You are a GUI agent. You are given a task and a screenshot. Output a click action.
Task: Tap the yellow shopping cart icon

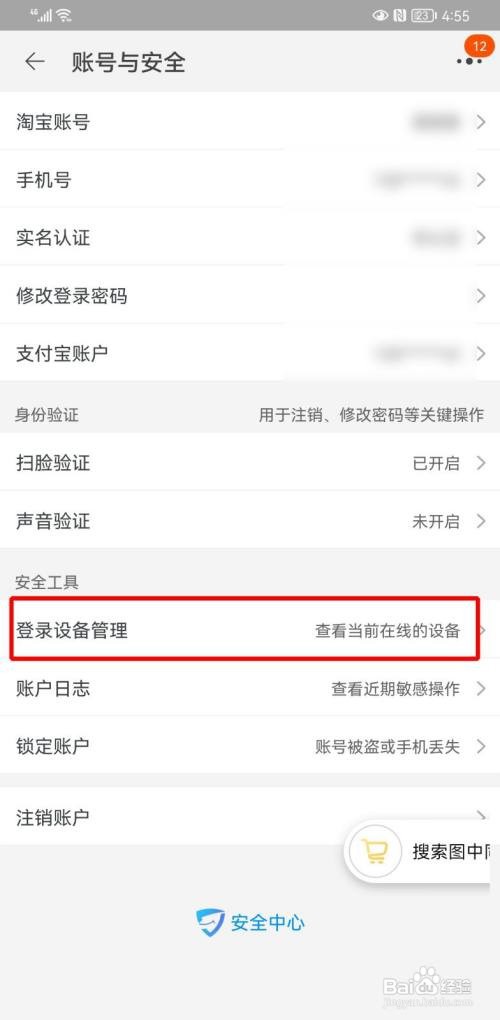374,852
